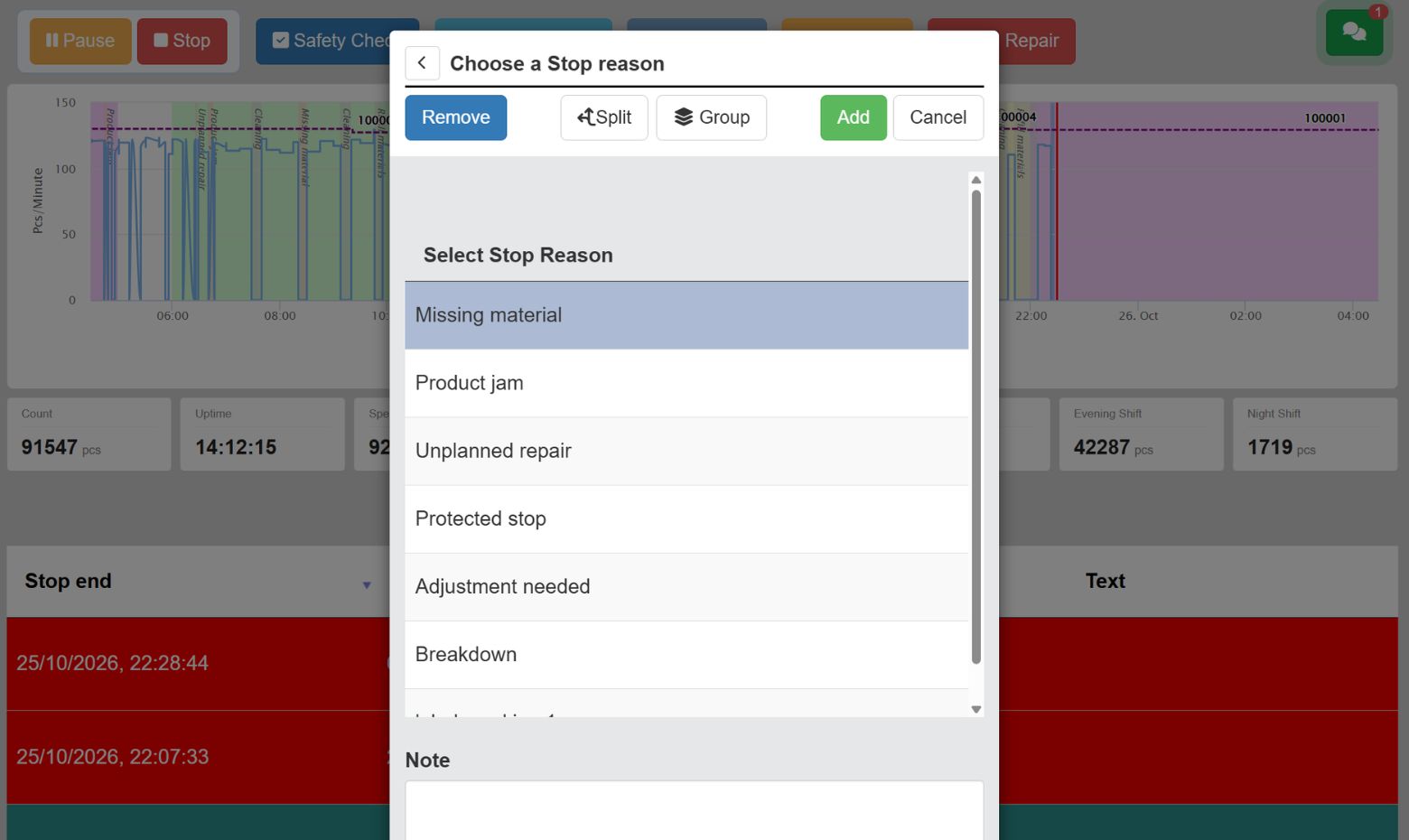Viewport: 1409px width, 840px height.
Task: Click the Stop button
Action: 182,41
